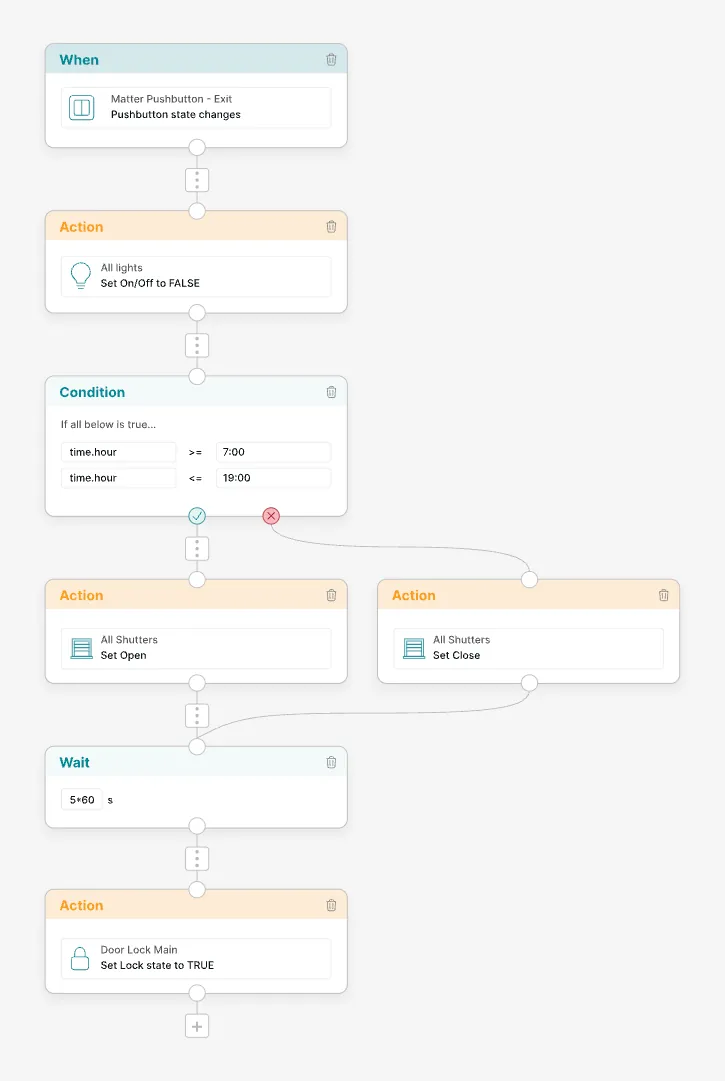Click the Condition block trash icon
This screenshot has width=725, height=1081.
(331, 392)
